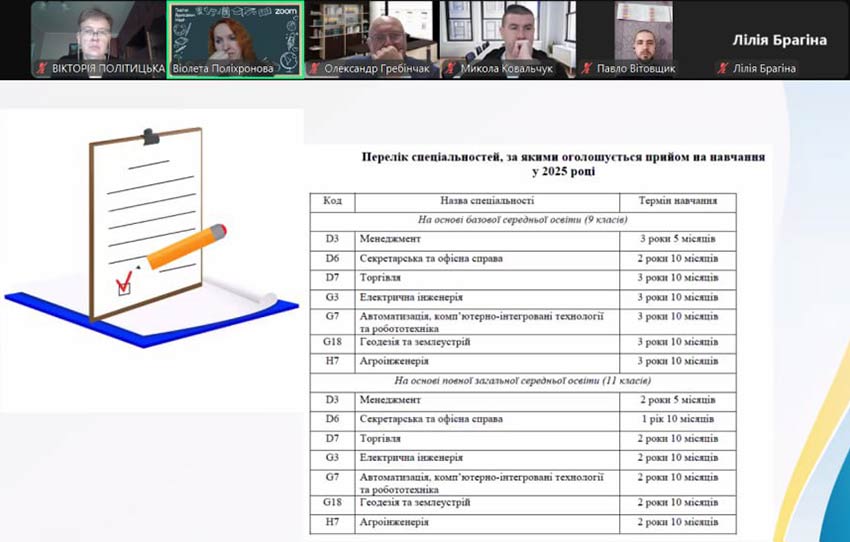Click the 'Код' column header

[332, 201]
